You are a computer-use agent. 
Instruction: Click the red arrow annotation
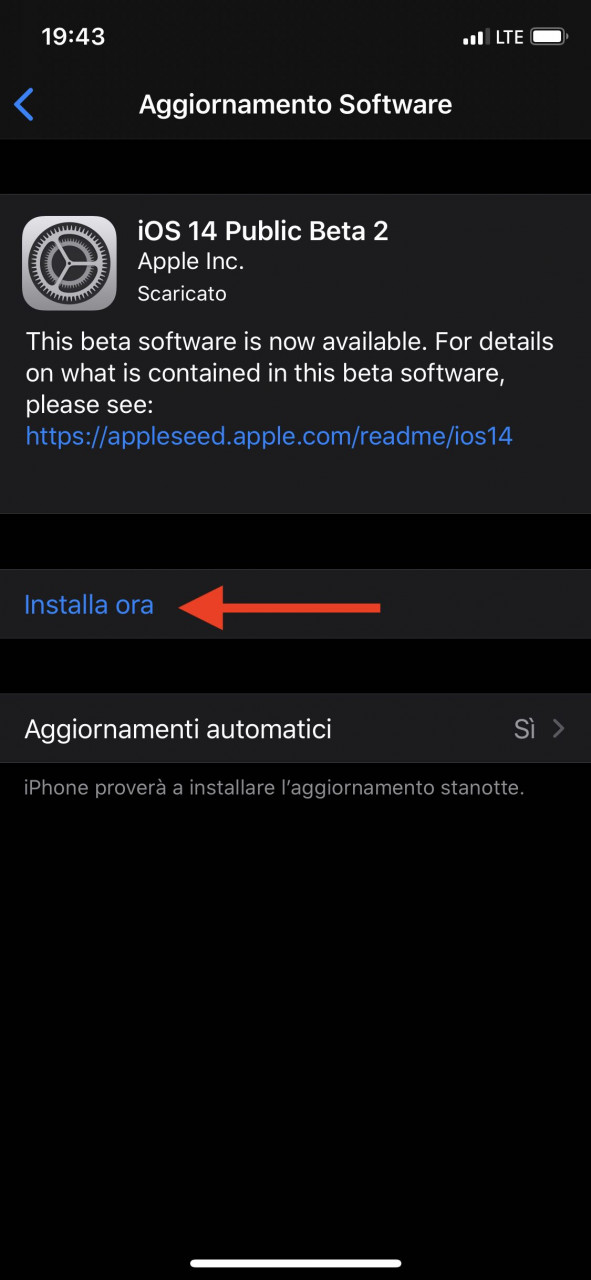pyautogui.click(x=280, y=607)
